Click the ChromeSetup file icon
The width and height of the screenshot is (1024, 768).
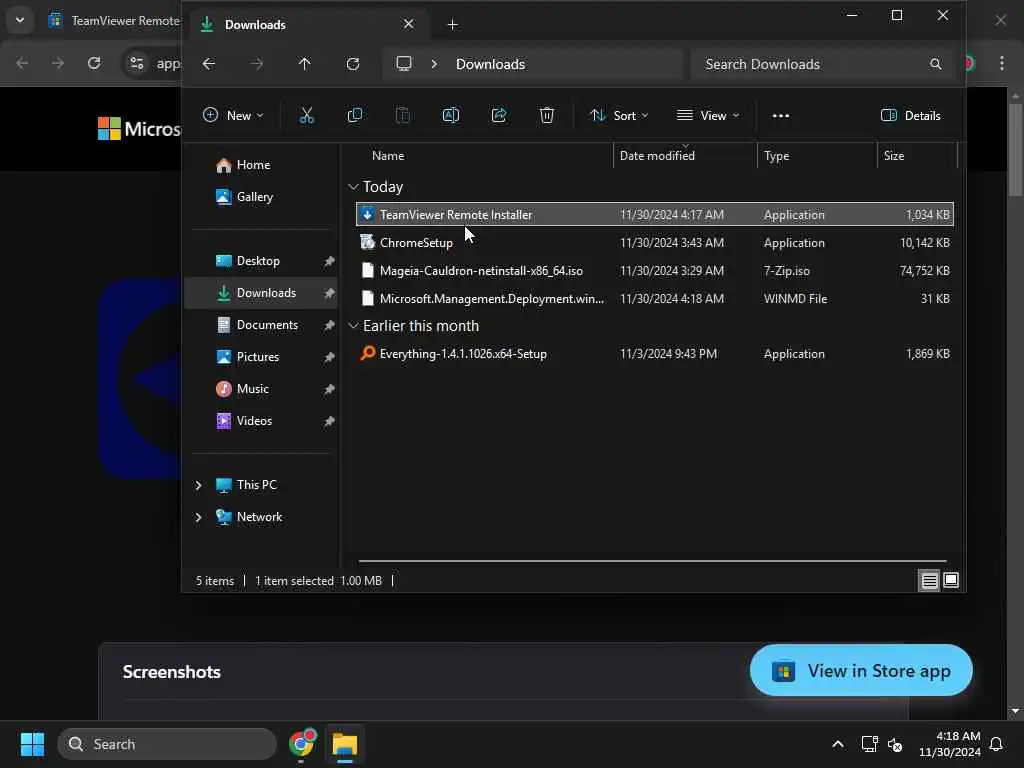click(367, 242)
